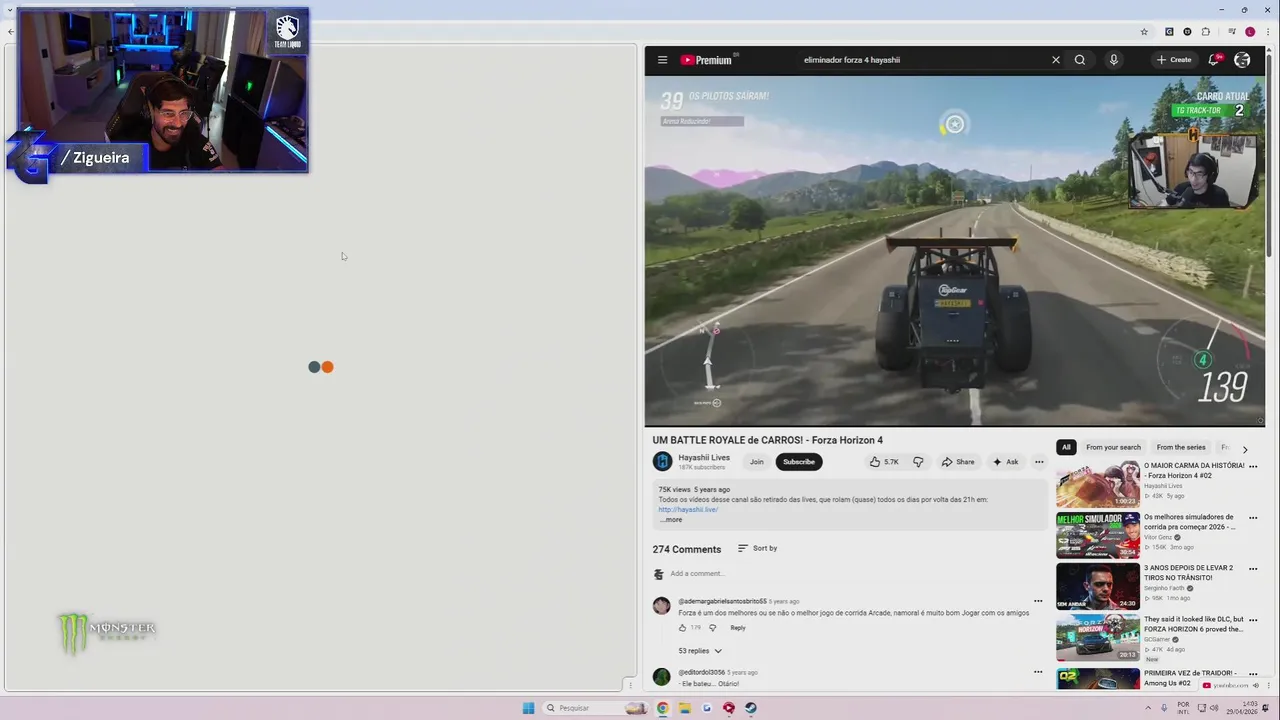Click the Create button
Screen dimensions: 1280x720
point(1174,60)
